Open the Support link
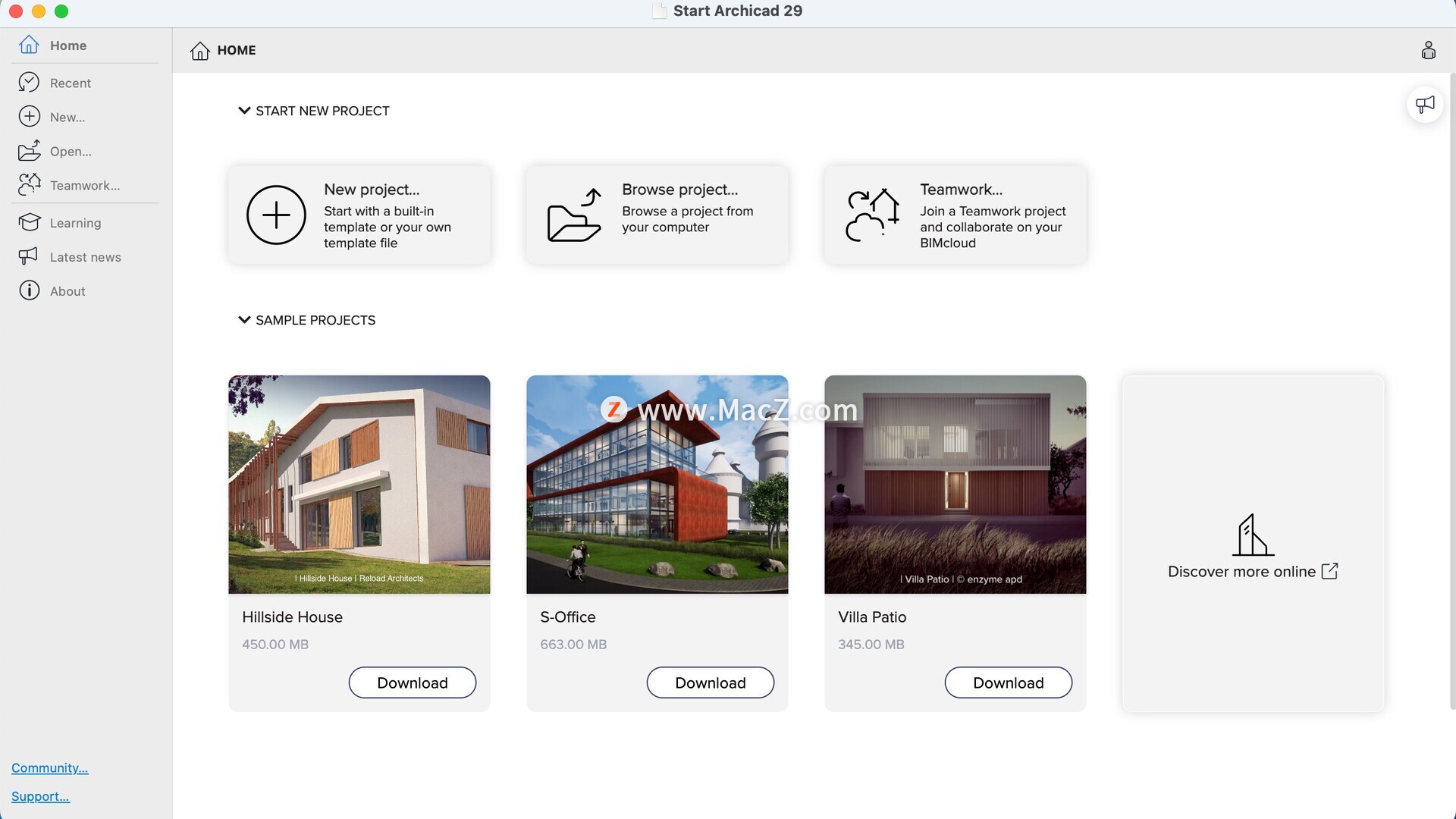The width and height of the screenshot is (1456, 819). (40, 796)
